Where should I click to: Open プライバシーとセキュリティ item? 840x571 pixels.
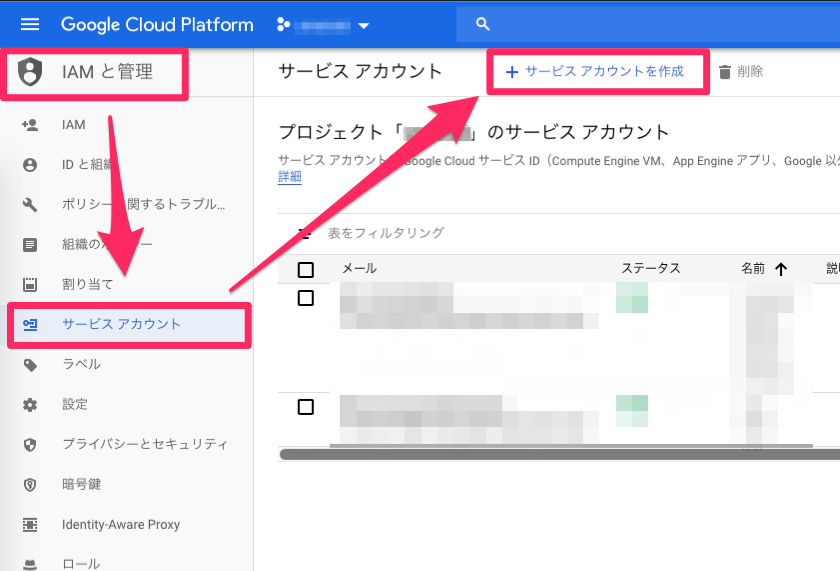pos(145,444)
